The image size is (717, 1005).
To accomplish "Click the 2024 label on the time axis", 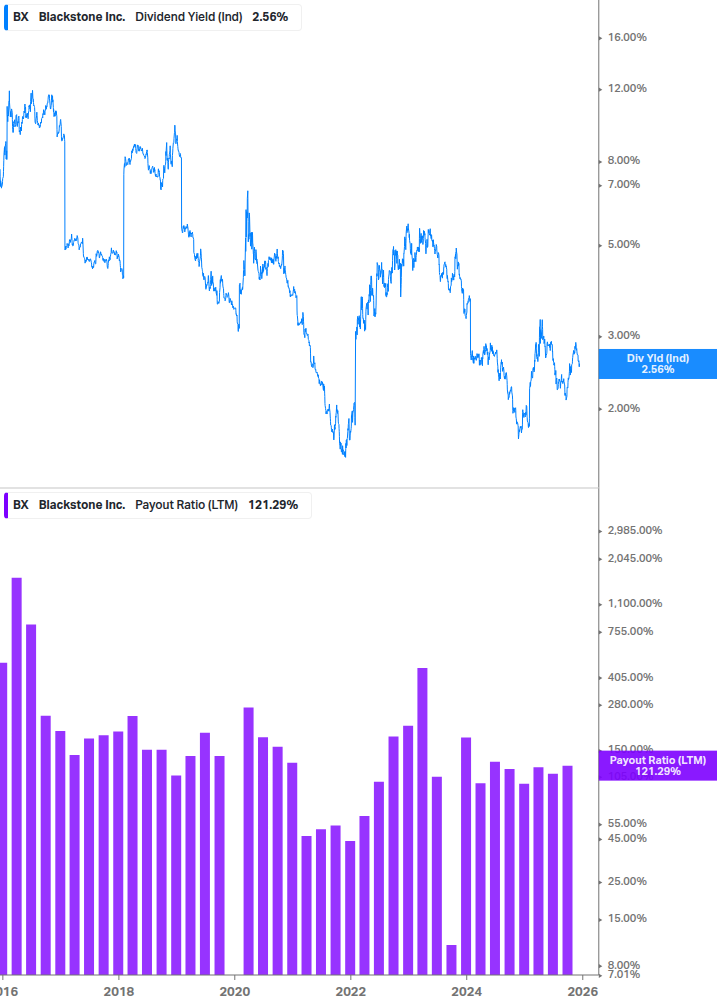I will 466,992.
